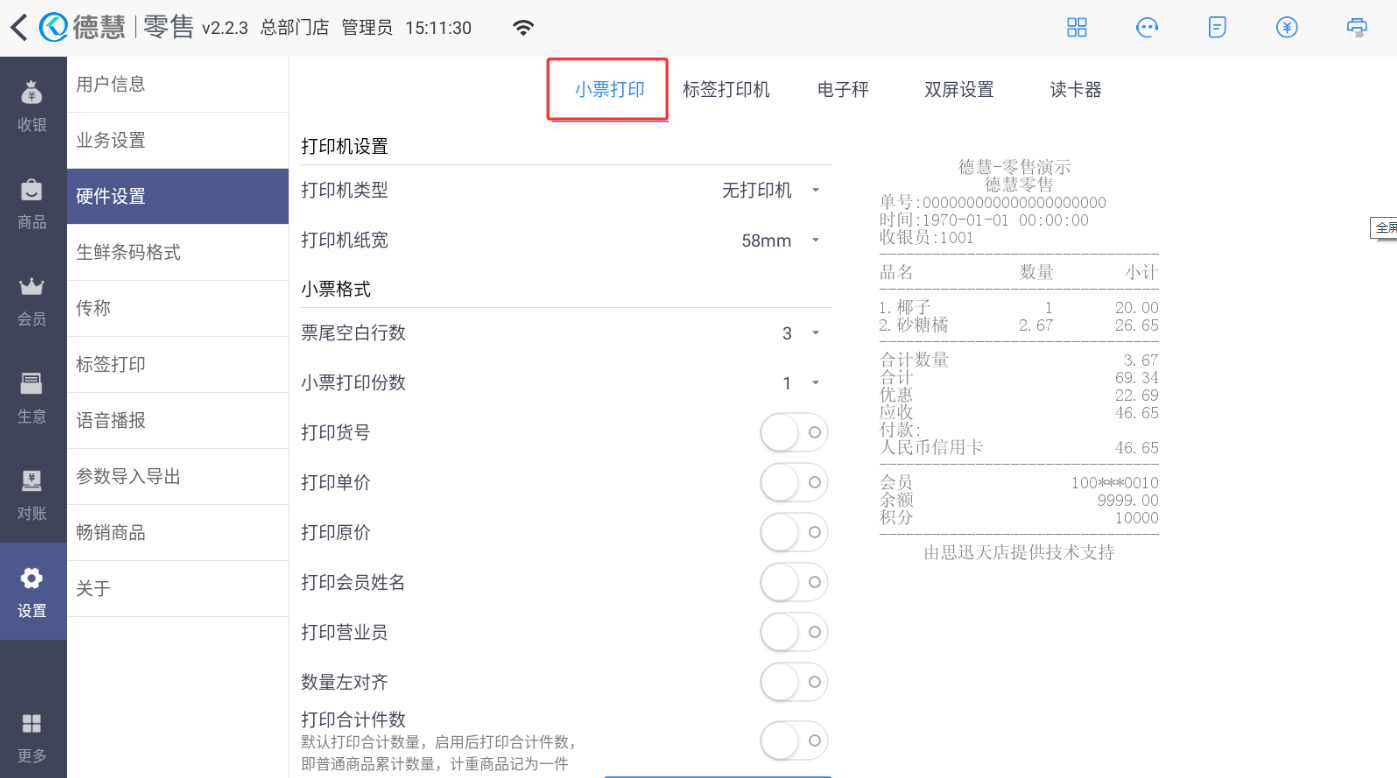Image resolution: width=1397 pixels, height=778 pixels.
Task: Open 对账 reconciliation in sidebar
Action: (32, 494)
